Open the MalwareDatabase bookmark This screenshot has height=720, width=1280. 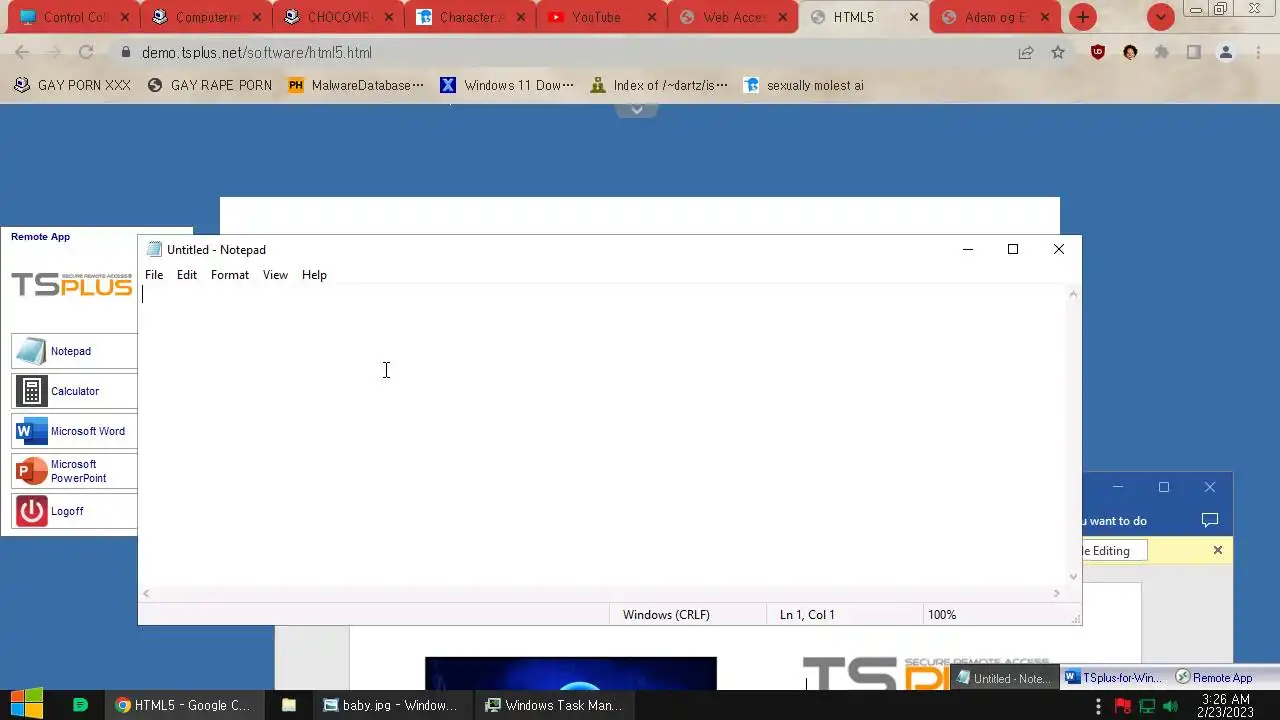[x=355, y=85]
